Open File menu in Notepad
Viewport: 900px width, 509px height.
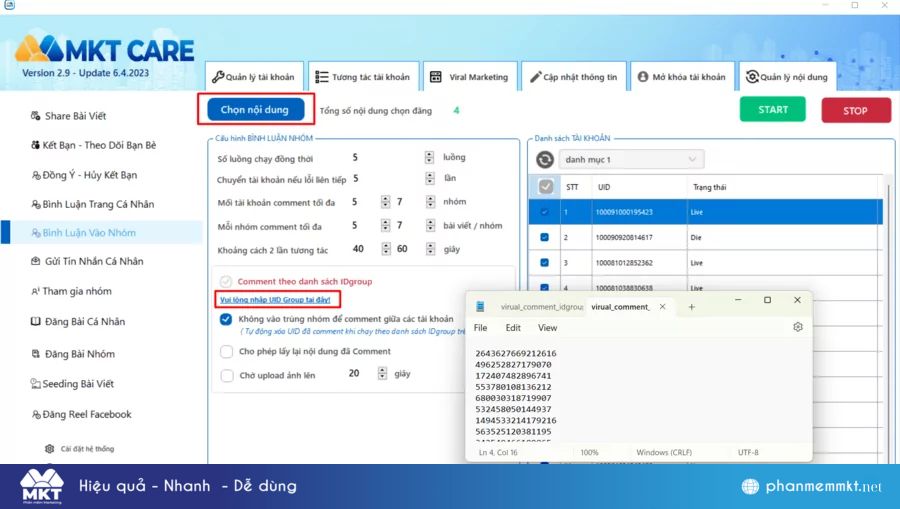coord(480,328)
